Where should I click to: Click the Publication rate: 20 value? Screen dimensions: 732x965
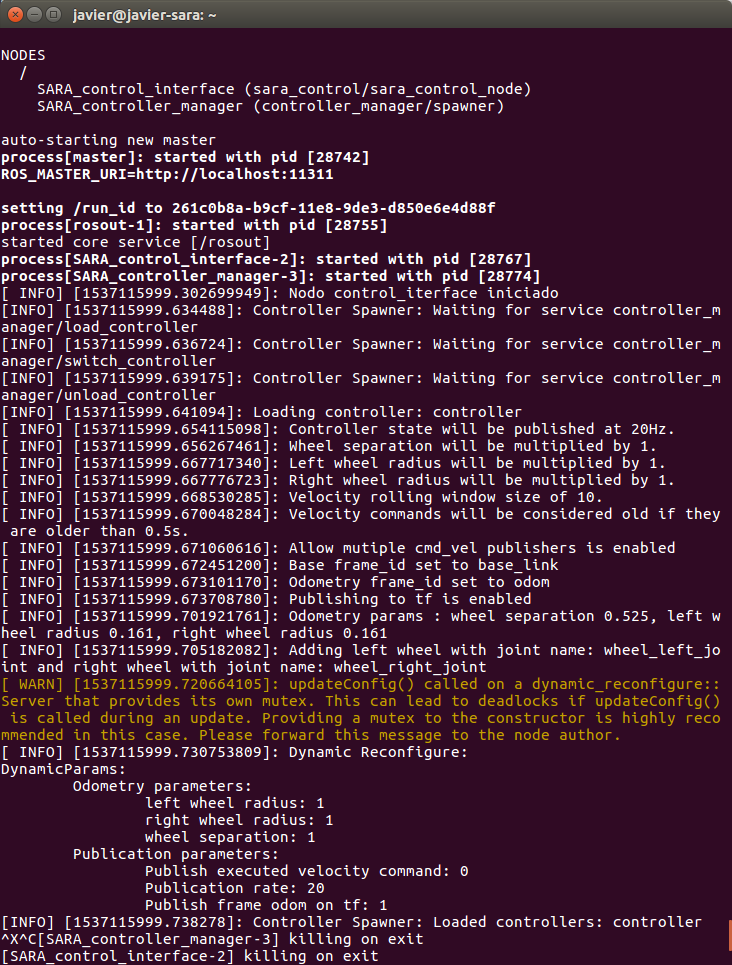[x=240, y=887]
